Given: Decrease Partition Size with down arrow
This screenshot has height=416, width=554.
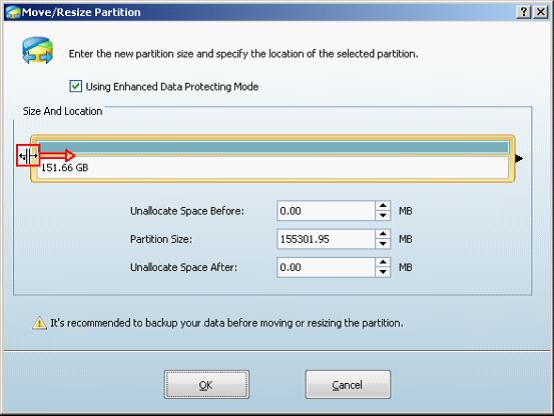Looking at the screenshot, I should 383,244.
